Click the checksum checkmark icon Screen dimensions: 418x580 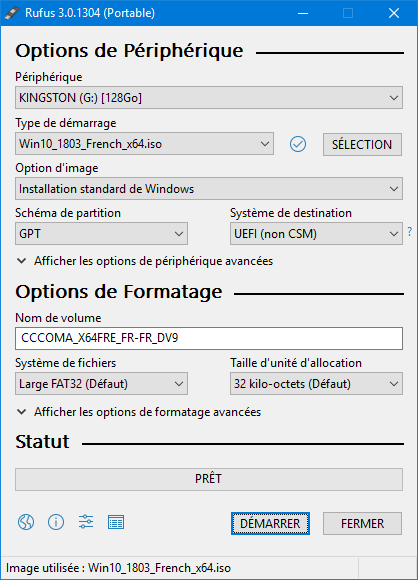pyautogui.click(x=298, y=144)
